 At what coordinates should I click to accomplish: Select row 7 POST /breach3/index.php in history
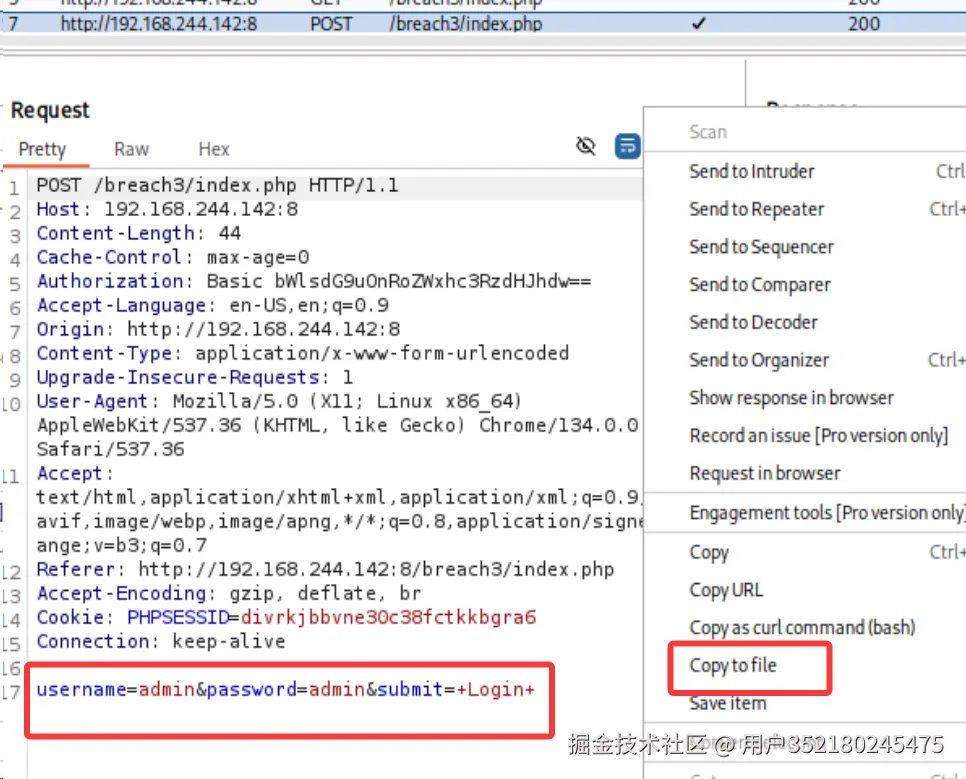coord(483,23)
